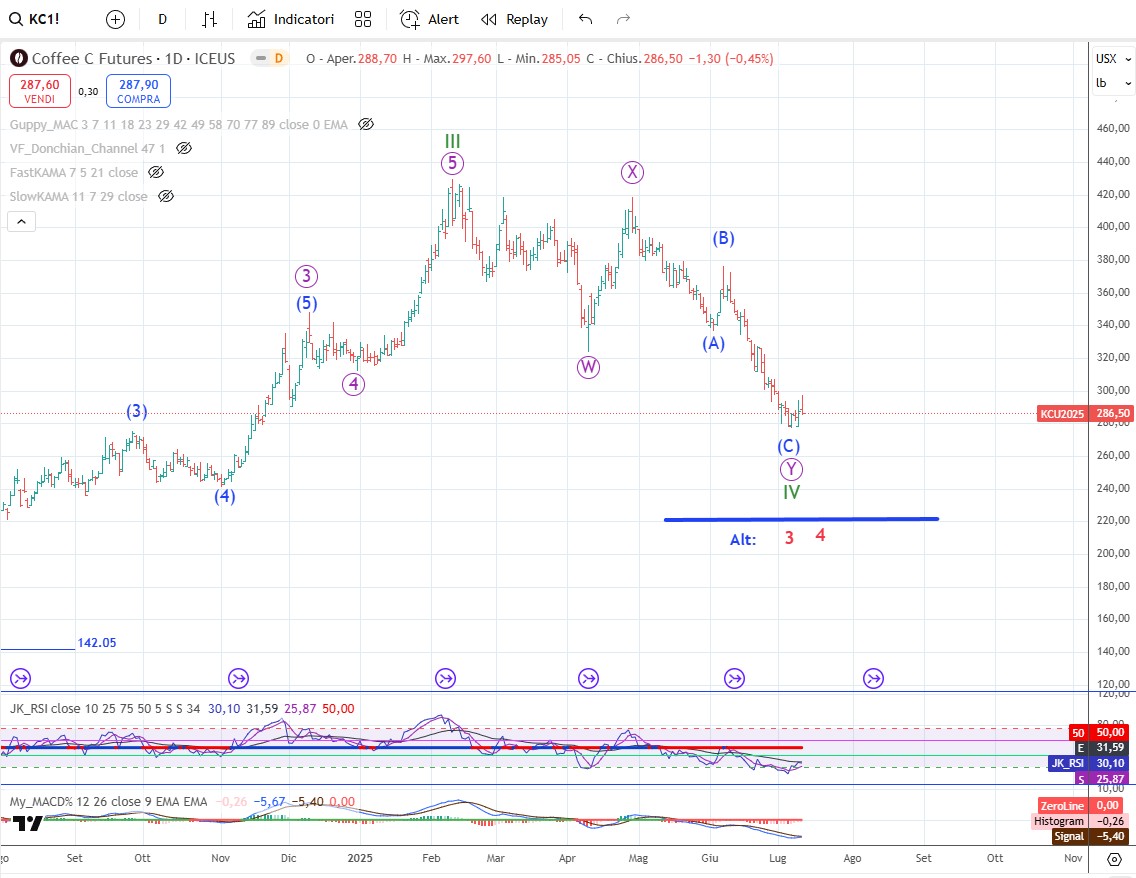1136x878 pixels.
Task: Open the Indicatori menu
Action: click(291, 19)
